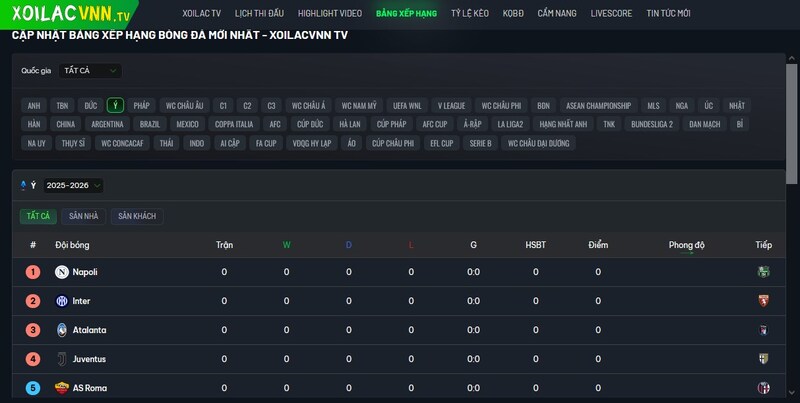The height and width of the screenshot is (403, 800).
Task: Click the Inter club crest
Action: (x=62, y=301)
